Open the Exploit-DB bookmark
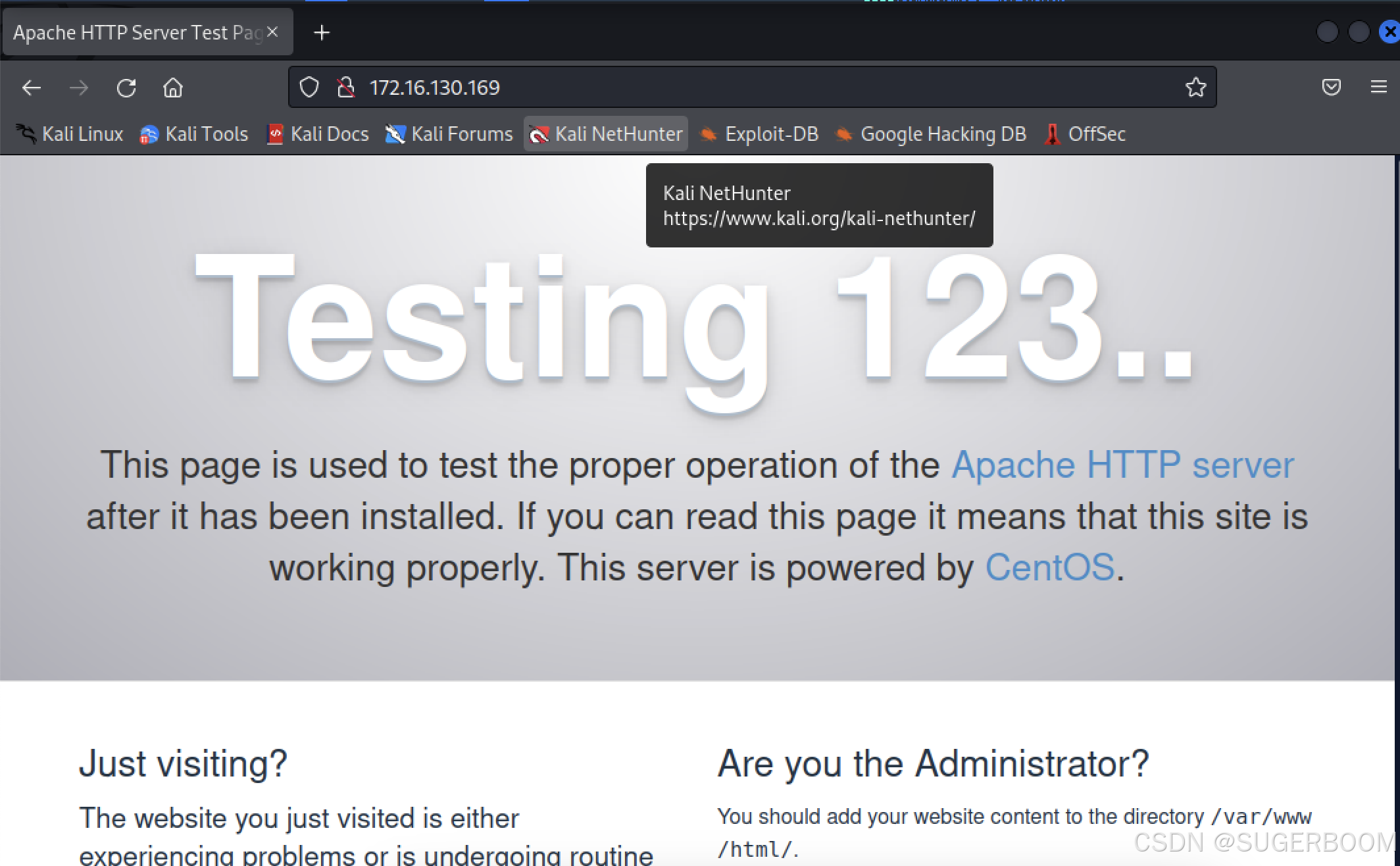Image resolution: width=1400 pixels, height=866 pixels. click(x=759, y=134)
